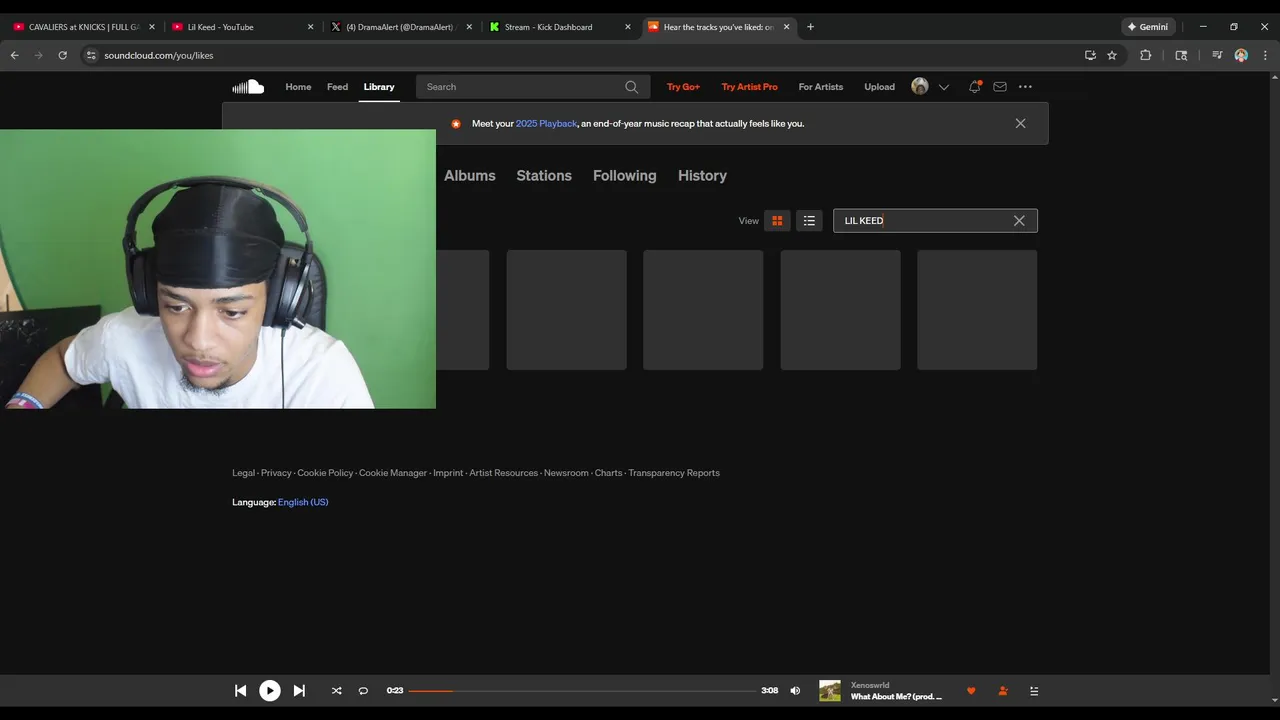Click the user avatar in header

[920, 87]
